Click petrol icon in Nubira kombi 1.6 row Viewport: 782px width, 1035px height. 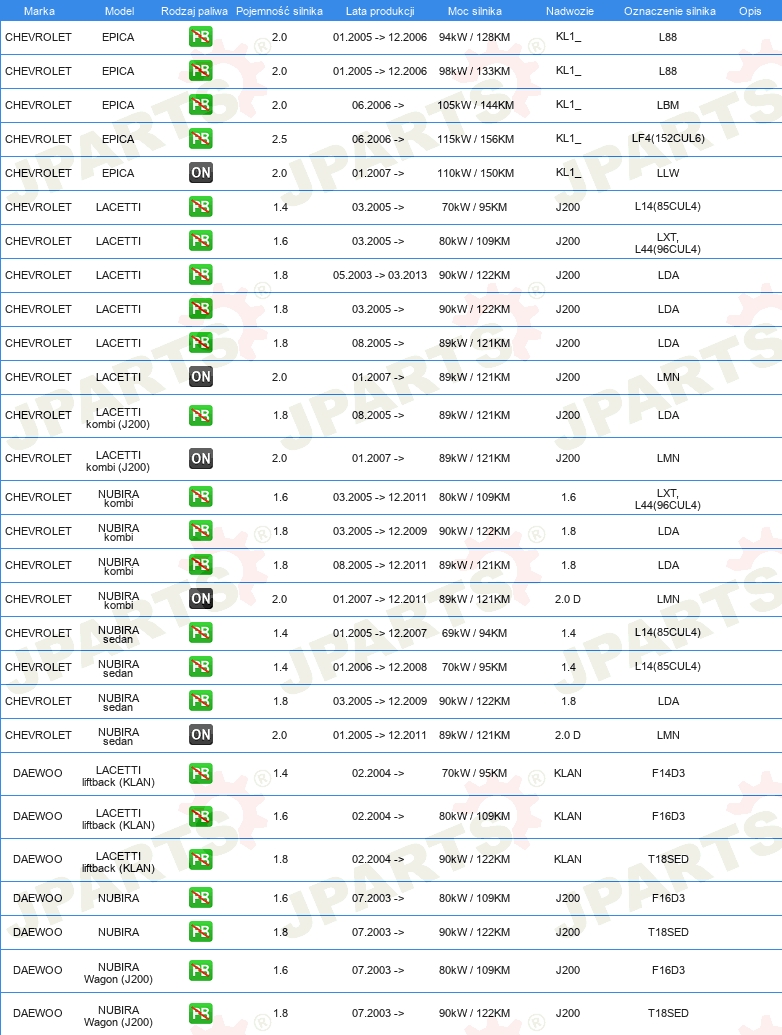[201, 497]
